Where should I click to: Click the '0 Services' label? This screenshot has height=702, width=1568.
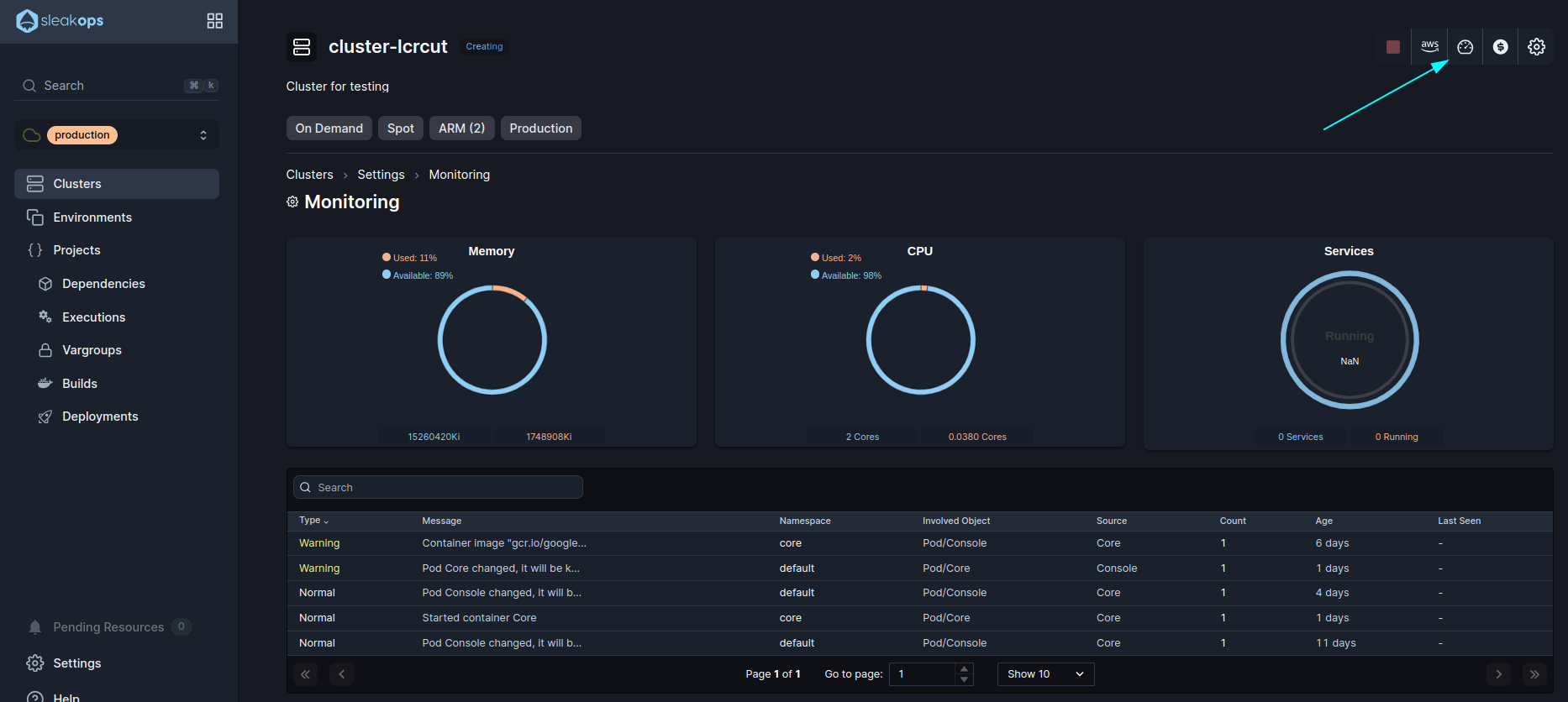(1301, 437)
